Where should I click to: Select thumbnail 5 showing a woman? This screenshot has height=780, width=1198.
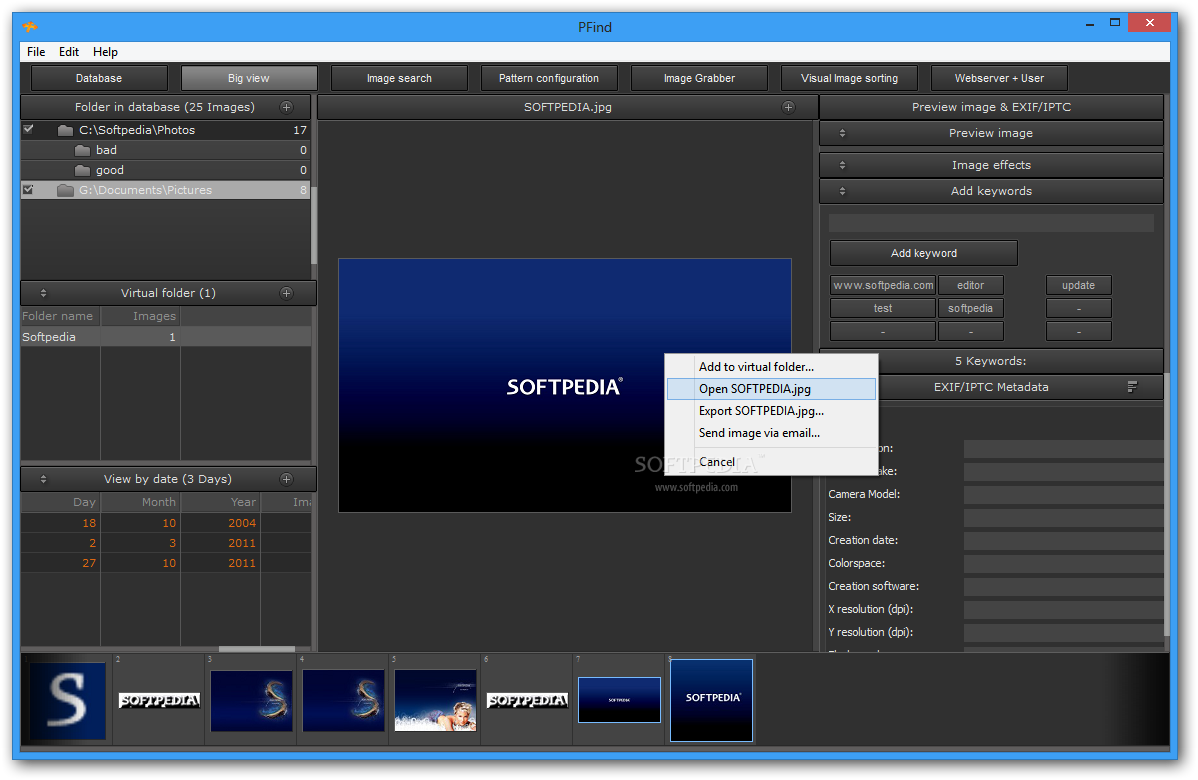435,701
